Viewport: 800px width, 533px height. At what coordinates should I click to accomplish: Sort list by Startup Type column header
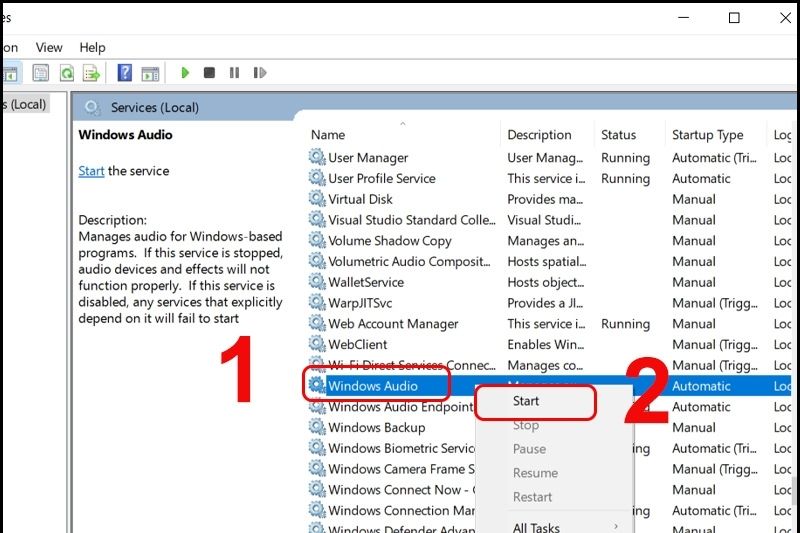(x=707, y=135)
